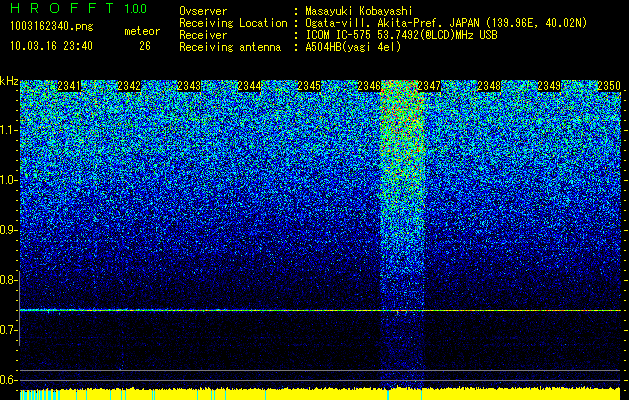Click the 0.7 frequency axis label
629x400 pixels.
point(7,330)
